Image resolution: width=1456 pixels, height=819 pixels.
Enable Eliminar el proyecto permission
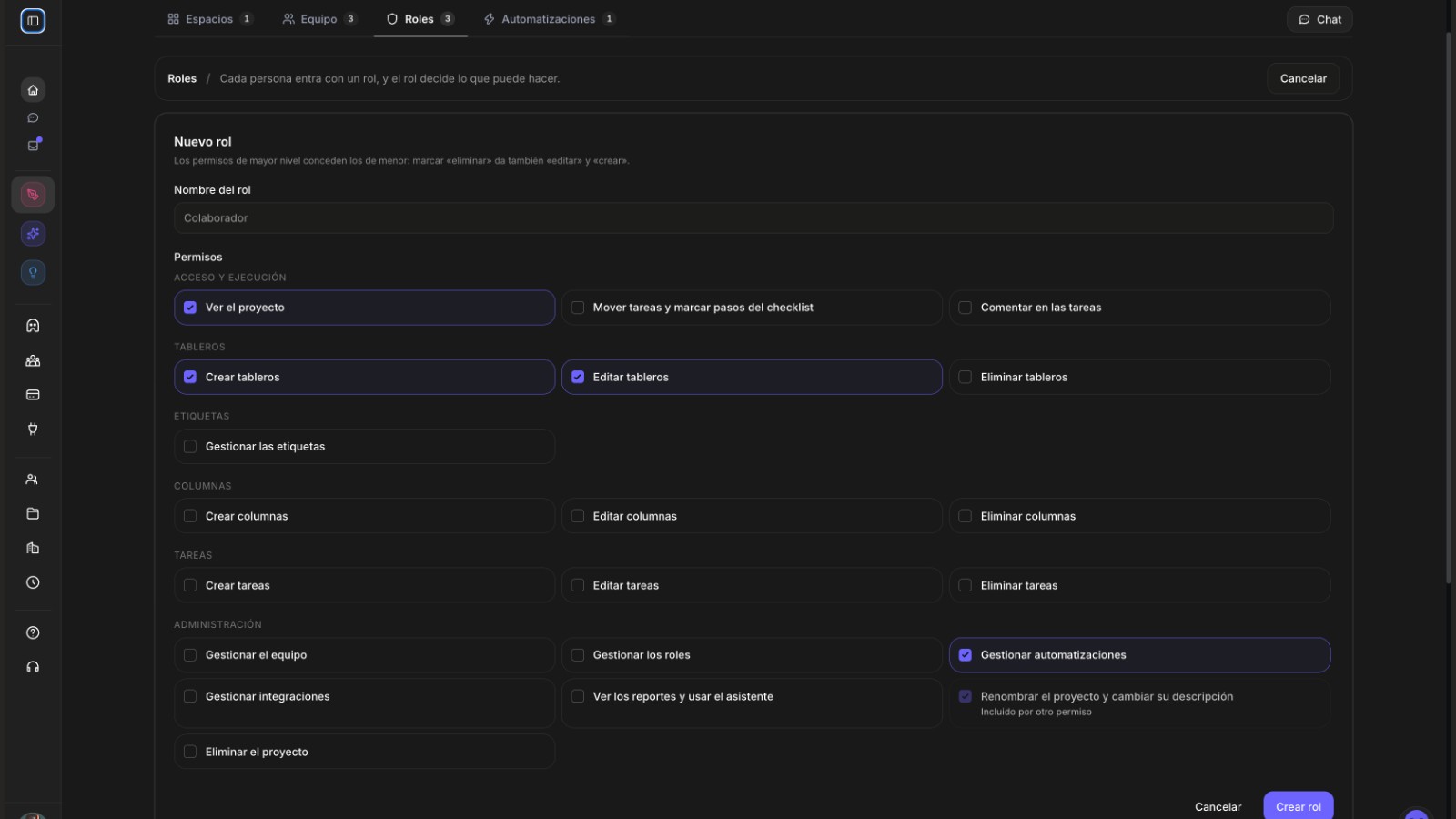364,752
